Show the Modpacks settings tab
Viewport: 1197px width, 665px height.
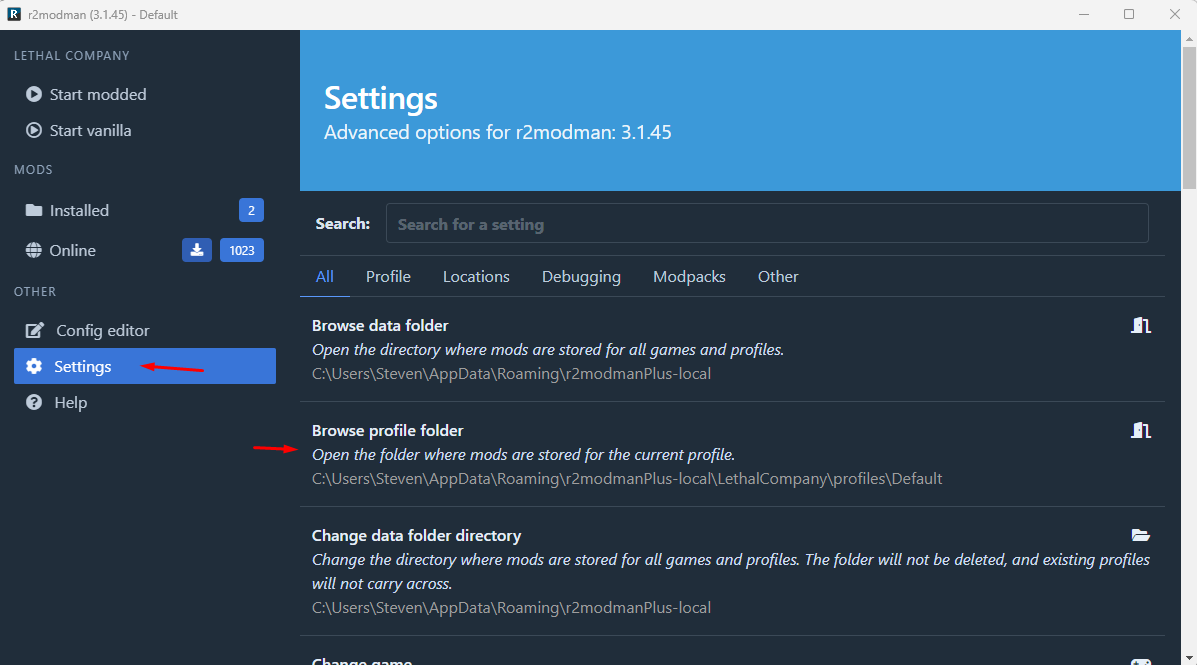click(689, 276)
